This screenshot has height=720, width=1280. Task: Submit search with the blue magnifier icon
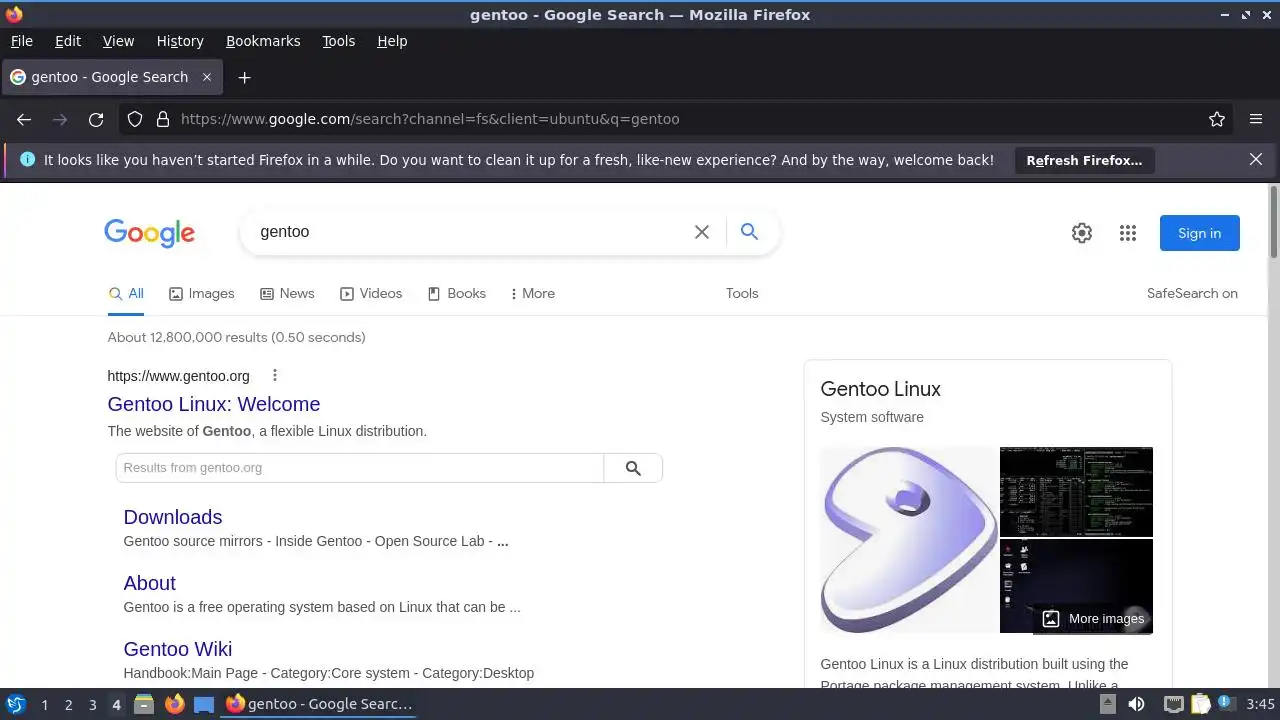click(x=749, y=232)
